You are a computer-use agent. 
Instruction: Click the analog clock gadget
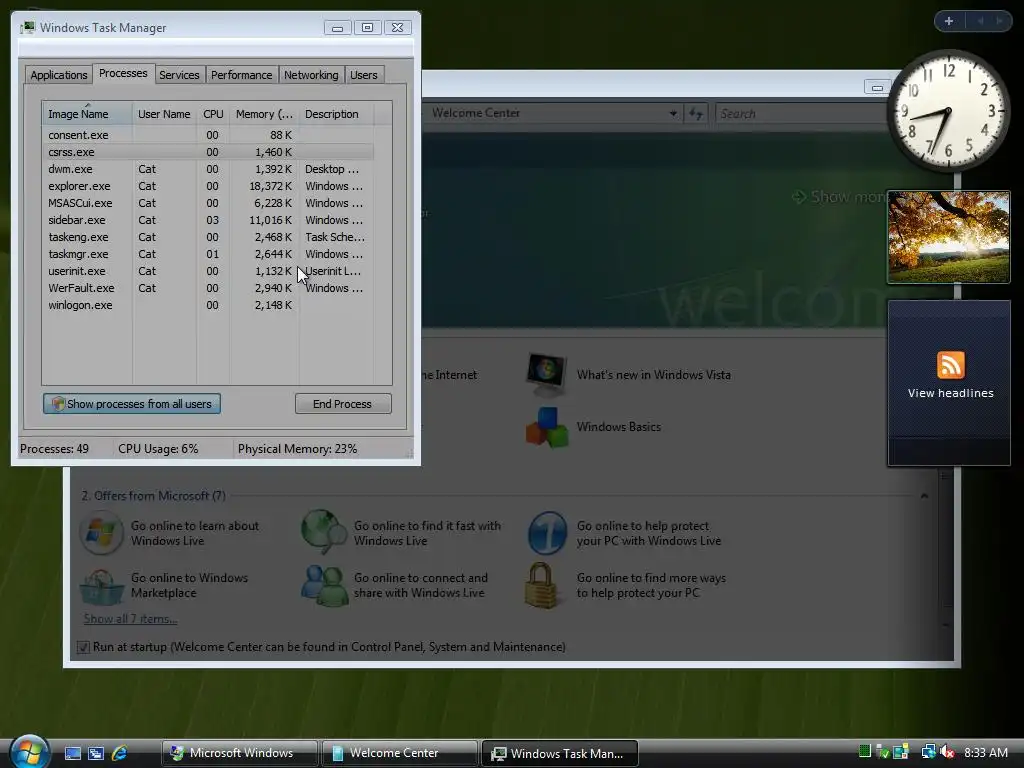pos(948,111)
